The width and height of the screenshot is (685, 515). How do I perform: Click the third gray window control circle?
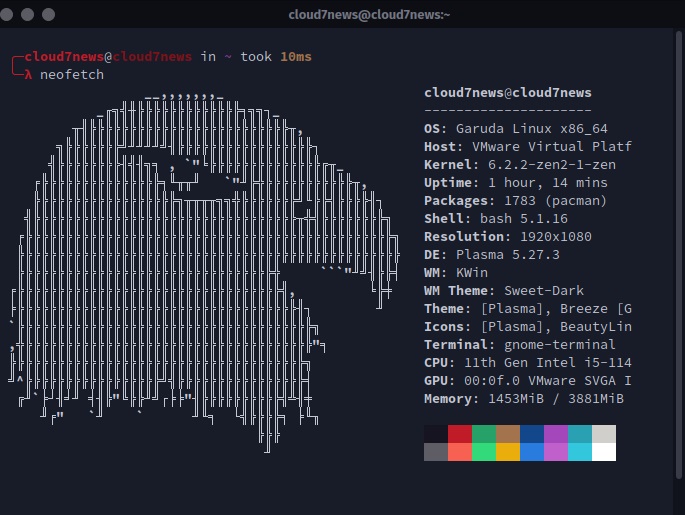click(48, 14)
